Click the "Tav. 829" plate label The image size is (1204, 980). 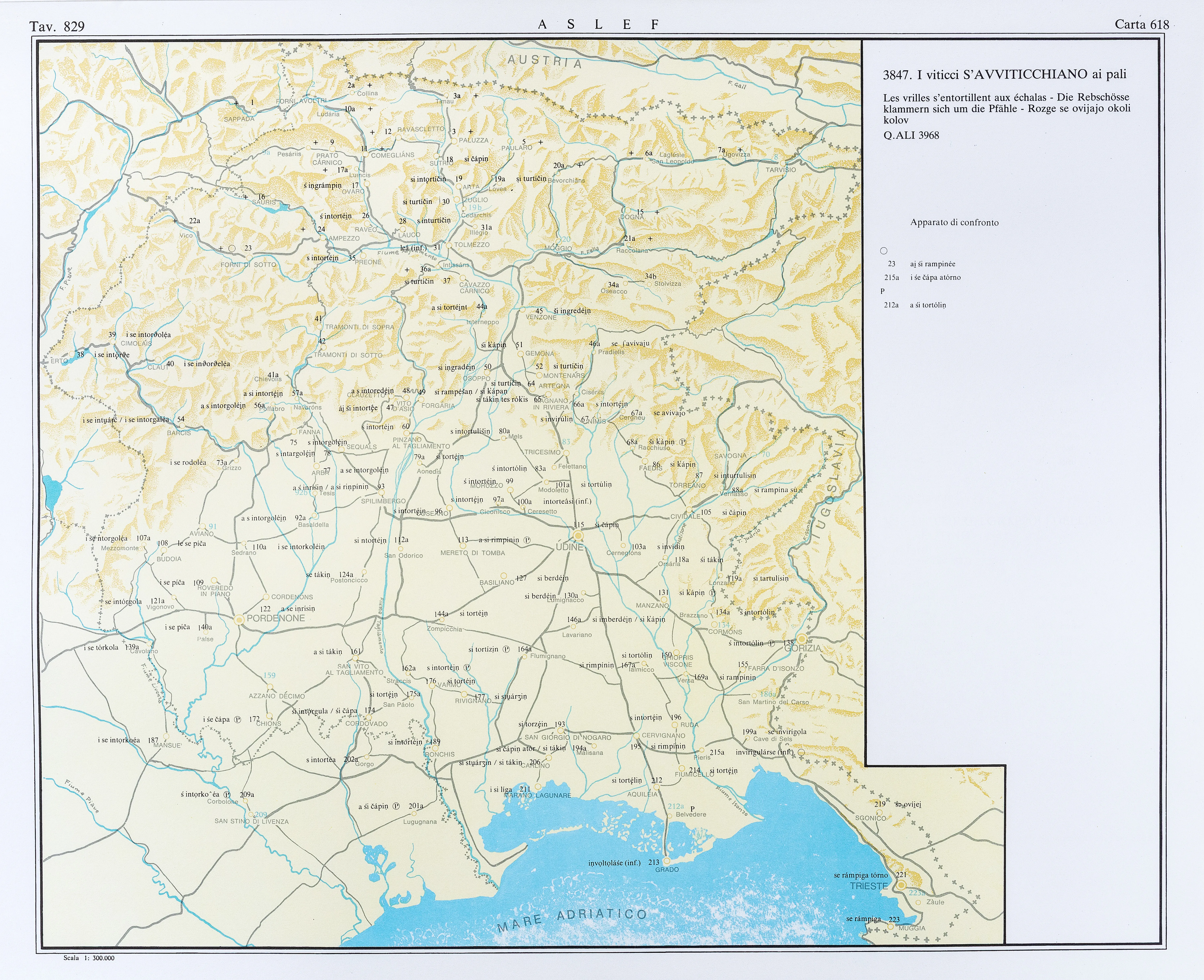click(x=57, y=26)
